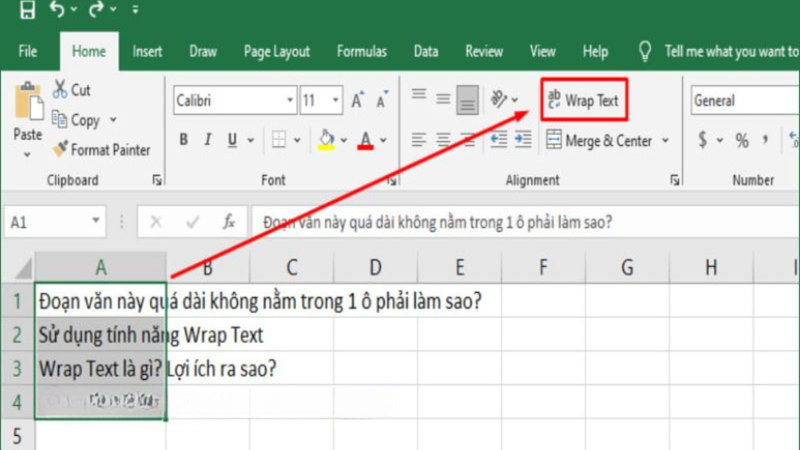This screenshot has width=800, height=450.
Task: Open the Borders dropdown arrow
Action: coord(297,140)
